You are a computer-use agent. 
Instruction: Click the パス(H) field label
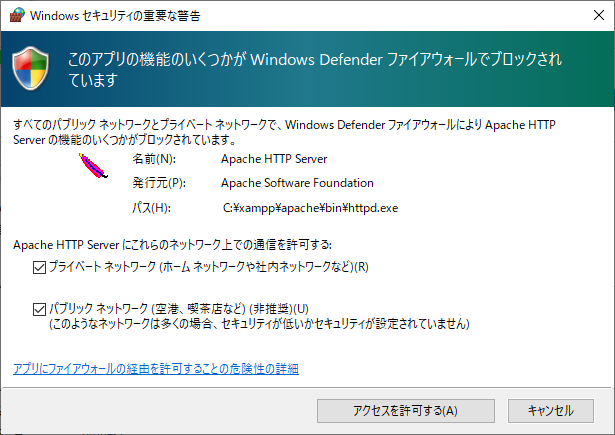click(x=152, y=208)
